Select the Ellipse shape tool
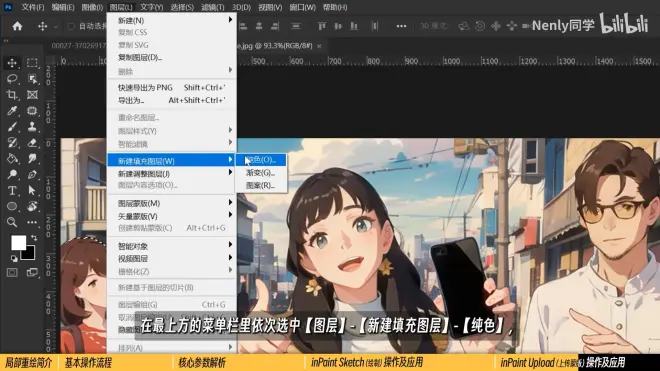 12,206
